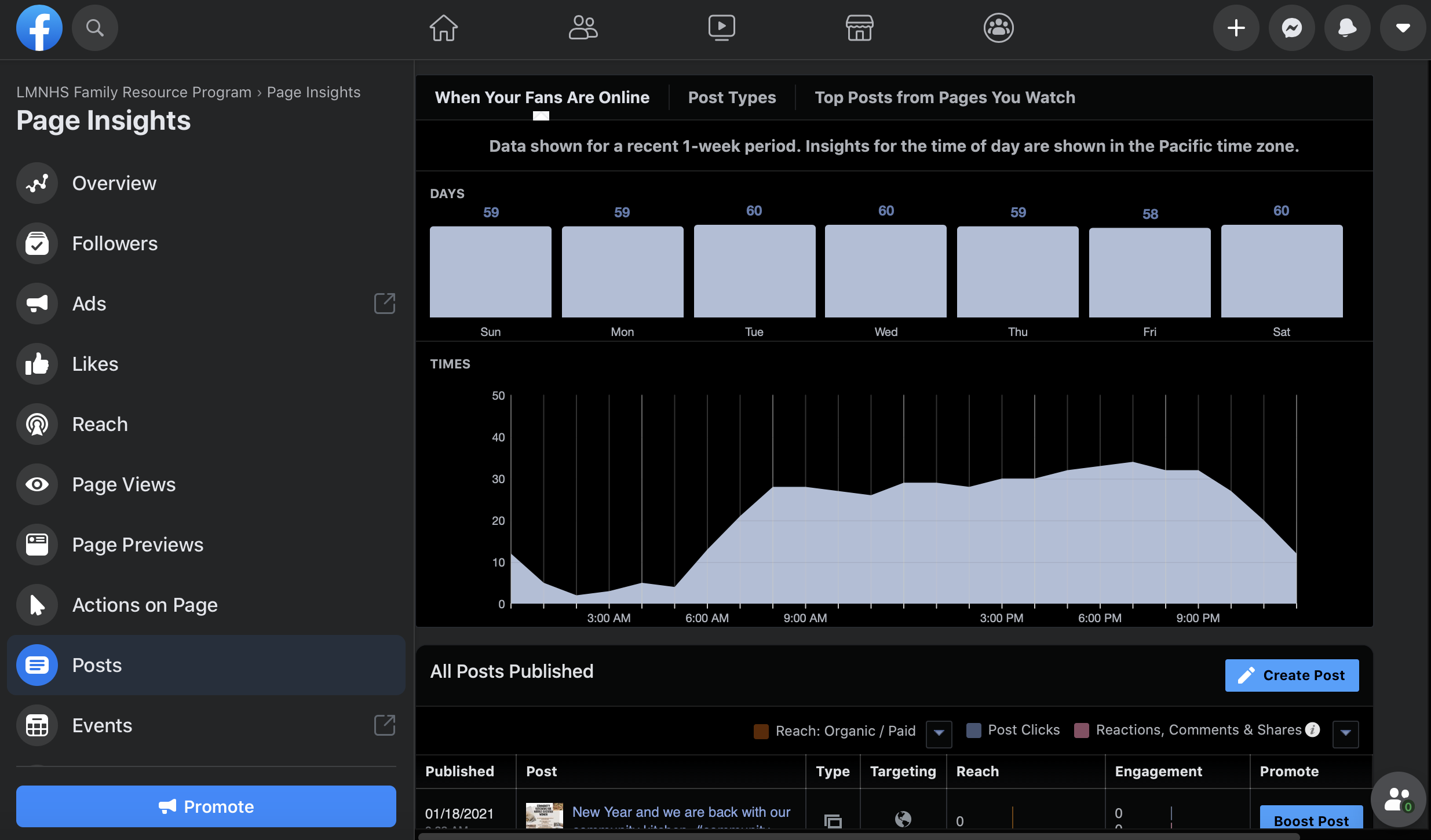This screenshot has height=840, width=1431.
Task: Click the Page Insights breadcrumb link
Action: coord(313,92)
